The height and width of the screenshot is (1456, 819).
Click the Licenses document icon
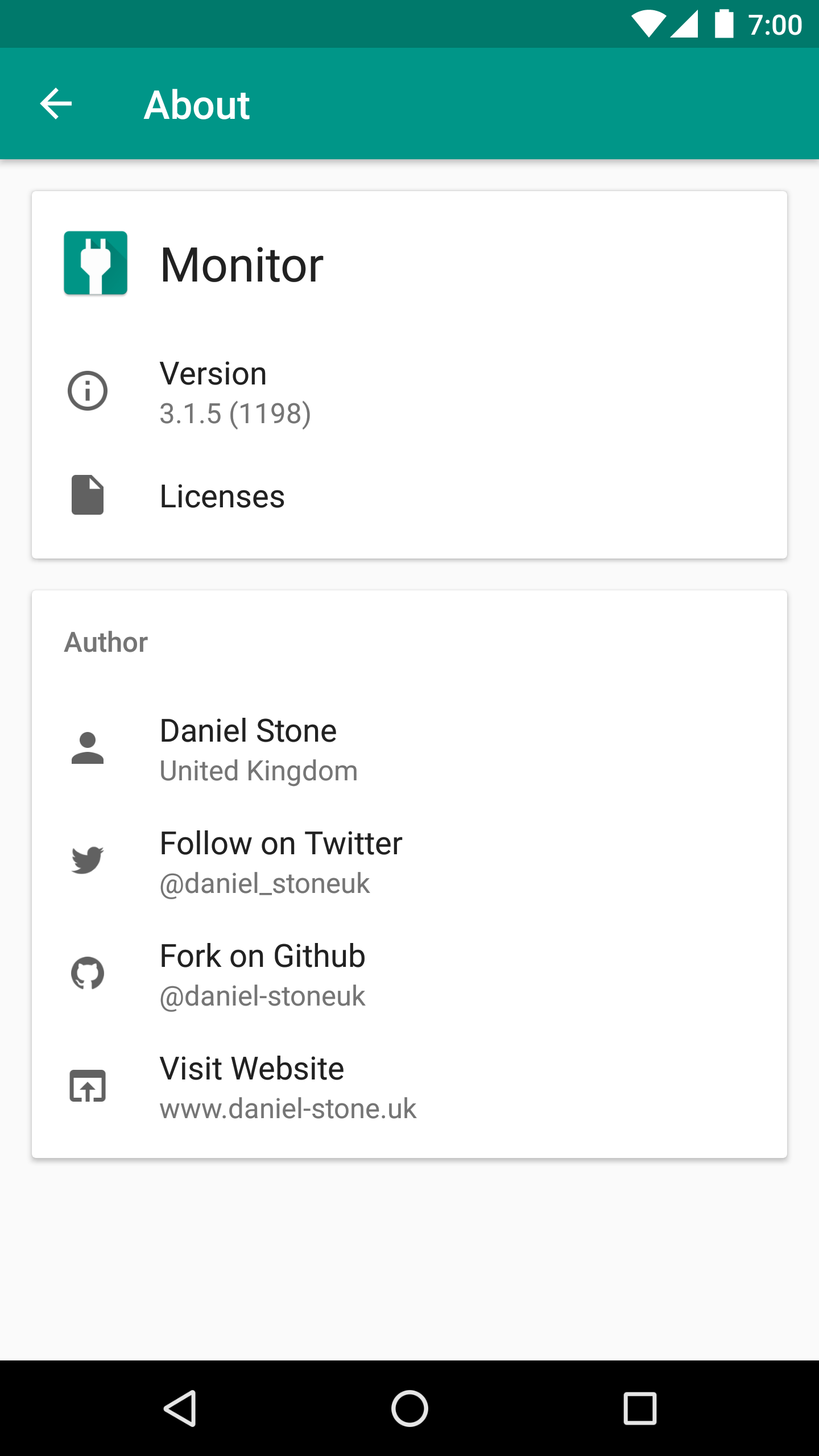pos(88,495)
